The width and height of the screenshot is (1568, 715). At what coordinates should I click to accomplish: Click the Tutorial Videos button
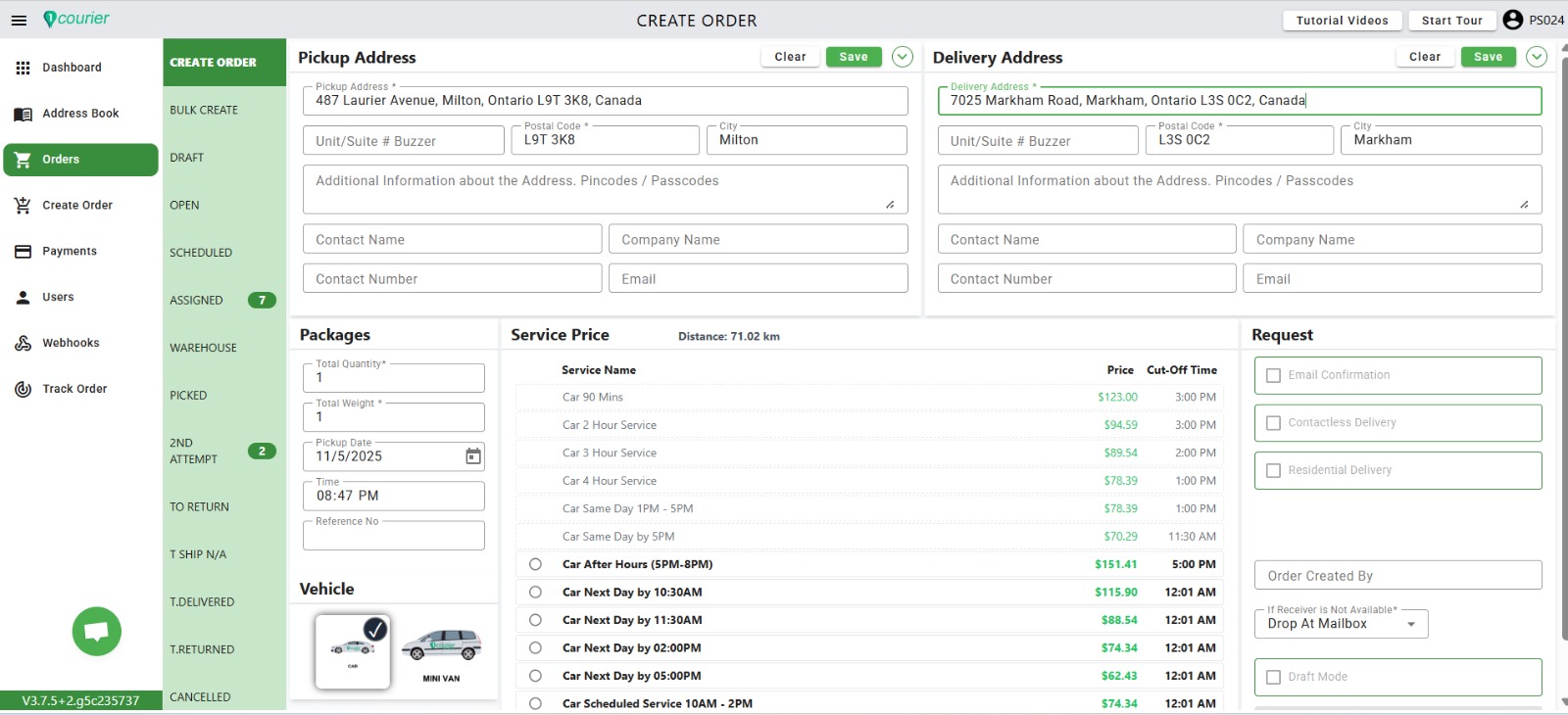1342,21
